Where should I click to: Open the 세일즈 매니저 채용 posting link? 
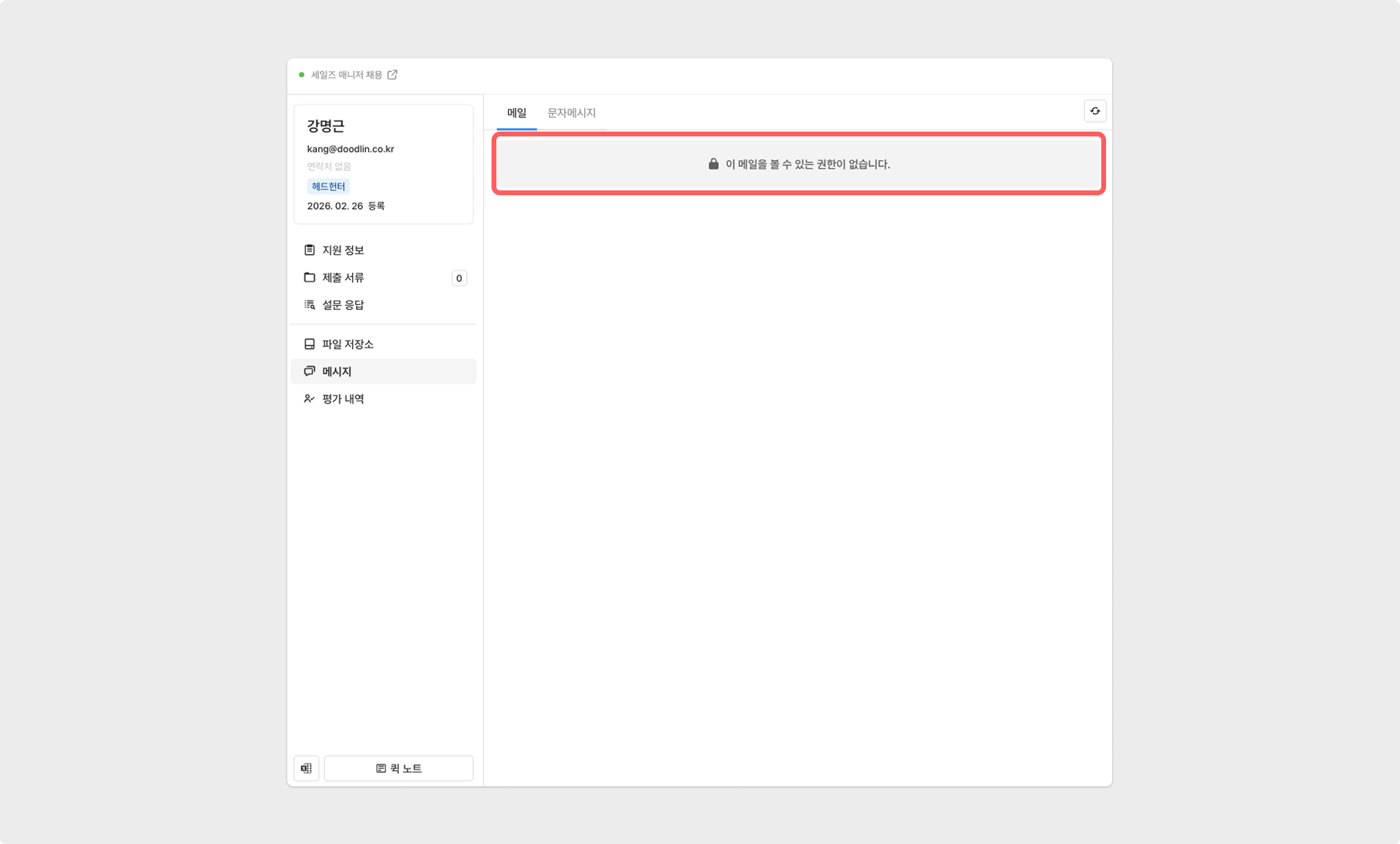pos(346,75)
